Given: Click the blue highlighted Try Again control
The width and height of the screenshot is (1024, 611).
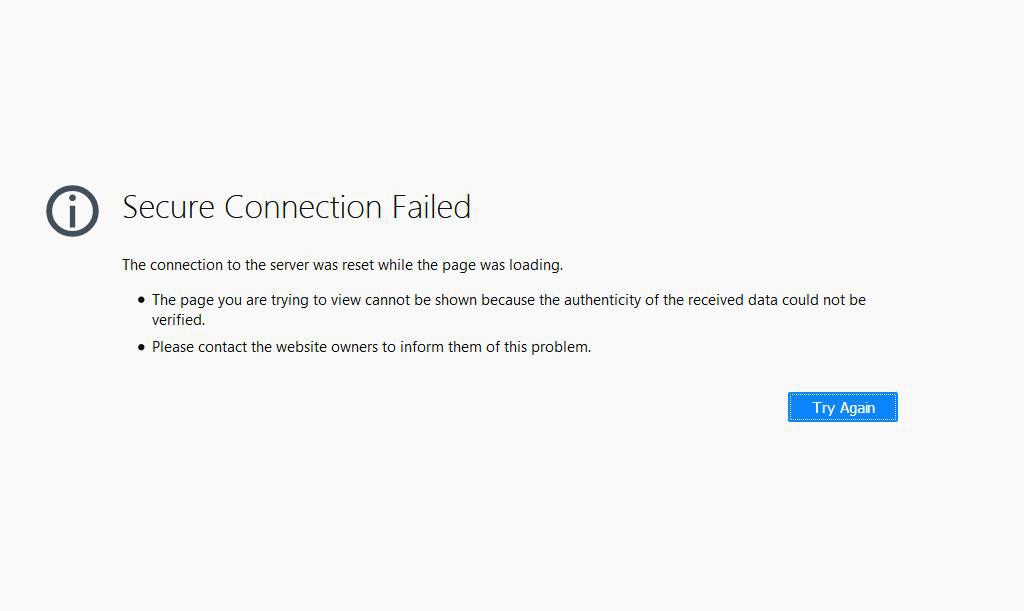Looking at the screenshot, I should point(842,407).
